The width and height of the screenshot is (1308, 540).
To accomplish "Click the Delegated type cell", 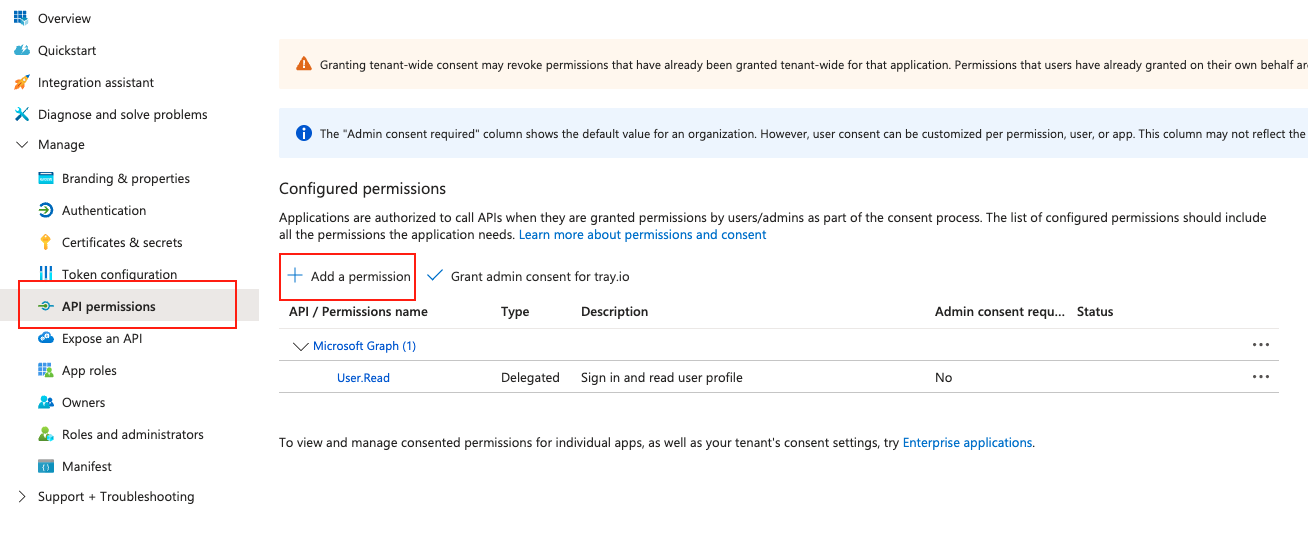I will [530, 378].
